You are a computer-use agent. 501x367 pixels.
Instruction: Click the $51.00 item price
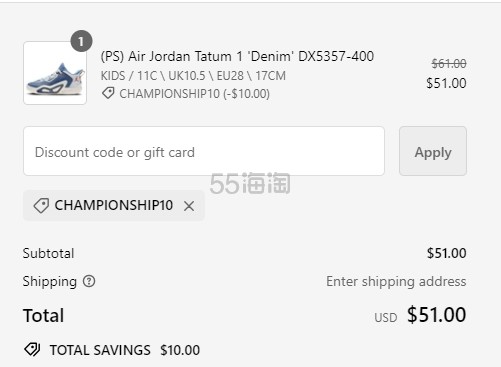[x=446, y=83]
